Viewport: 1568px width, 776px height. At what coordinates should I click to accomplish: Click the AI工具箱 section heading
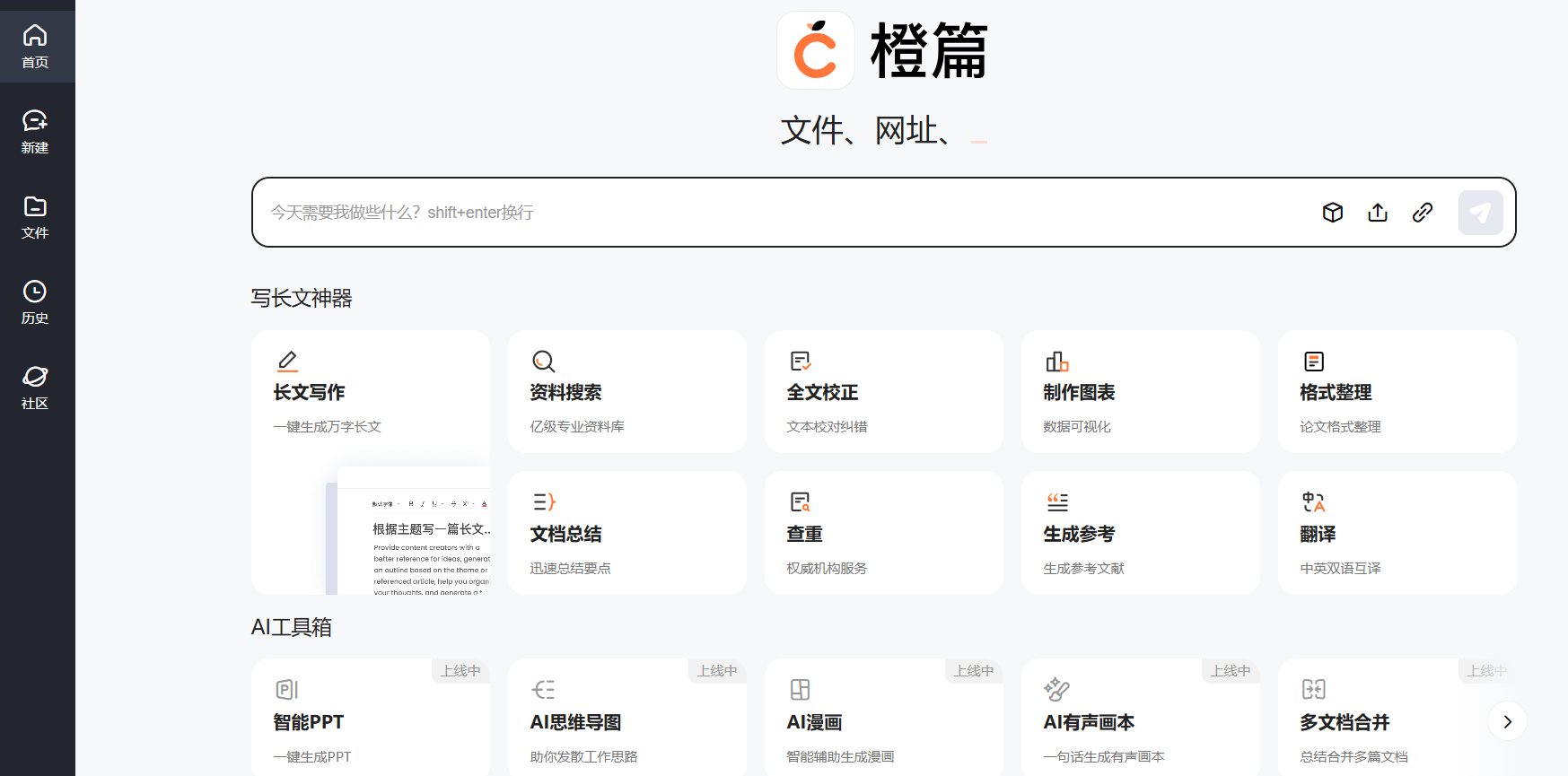292,627
